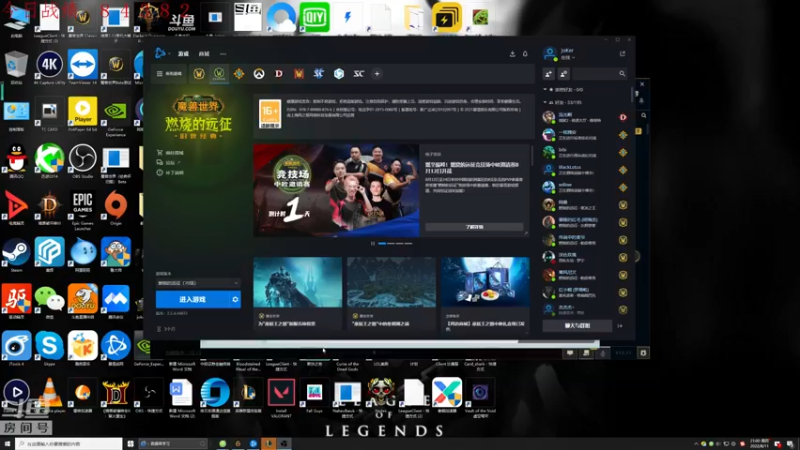800x450 pixels.
Task: Add a game with the plus button
Action: 377,73
